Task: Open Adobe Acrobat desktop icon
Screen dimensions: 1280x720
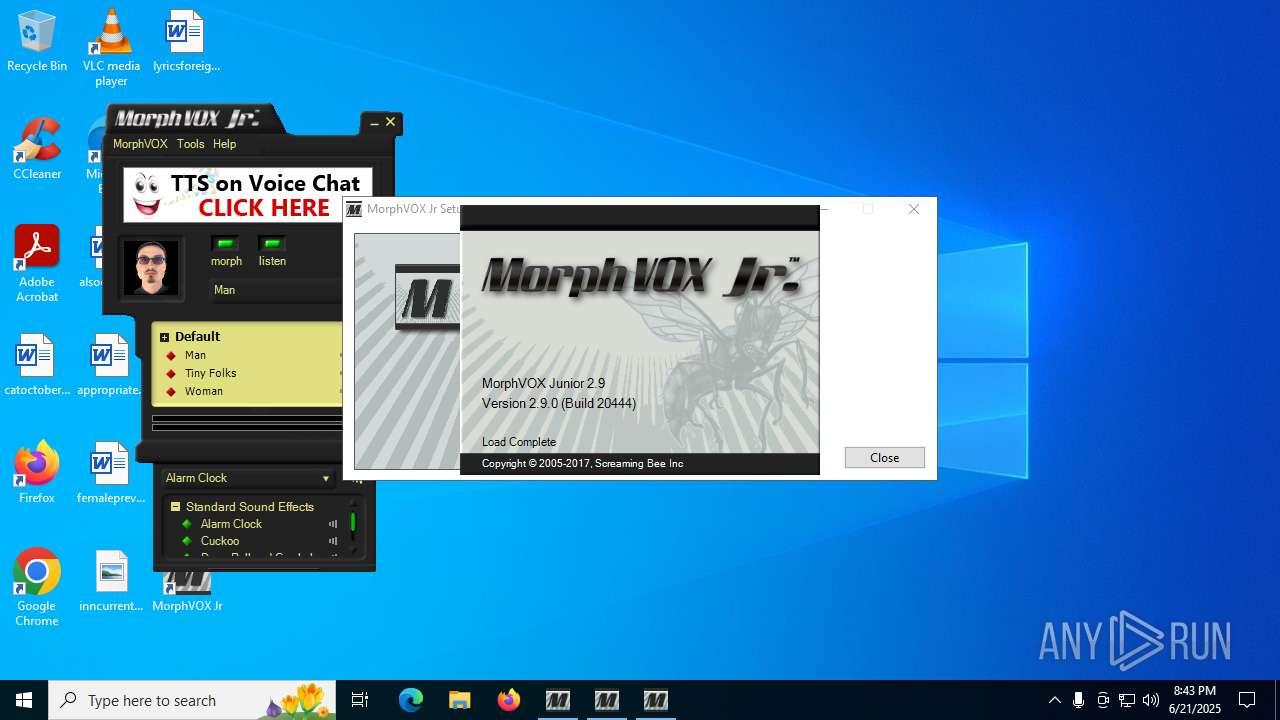Action: pyautogui.click(x=37, y=263)
